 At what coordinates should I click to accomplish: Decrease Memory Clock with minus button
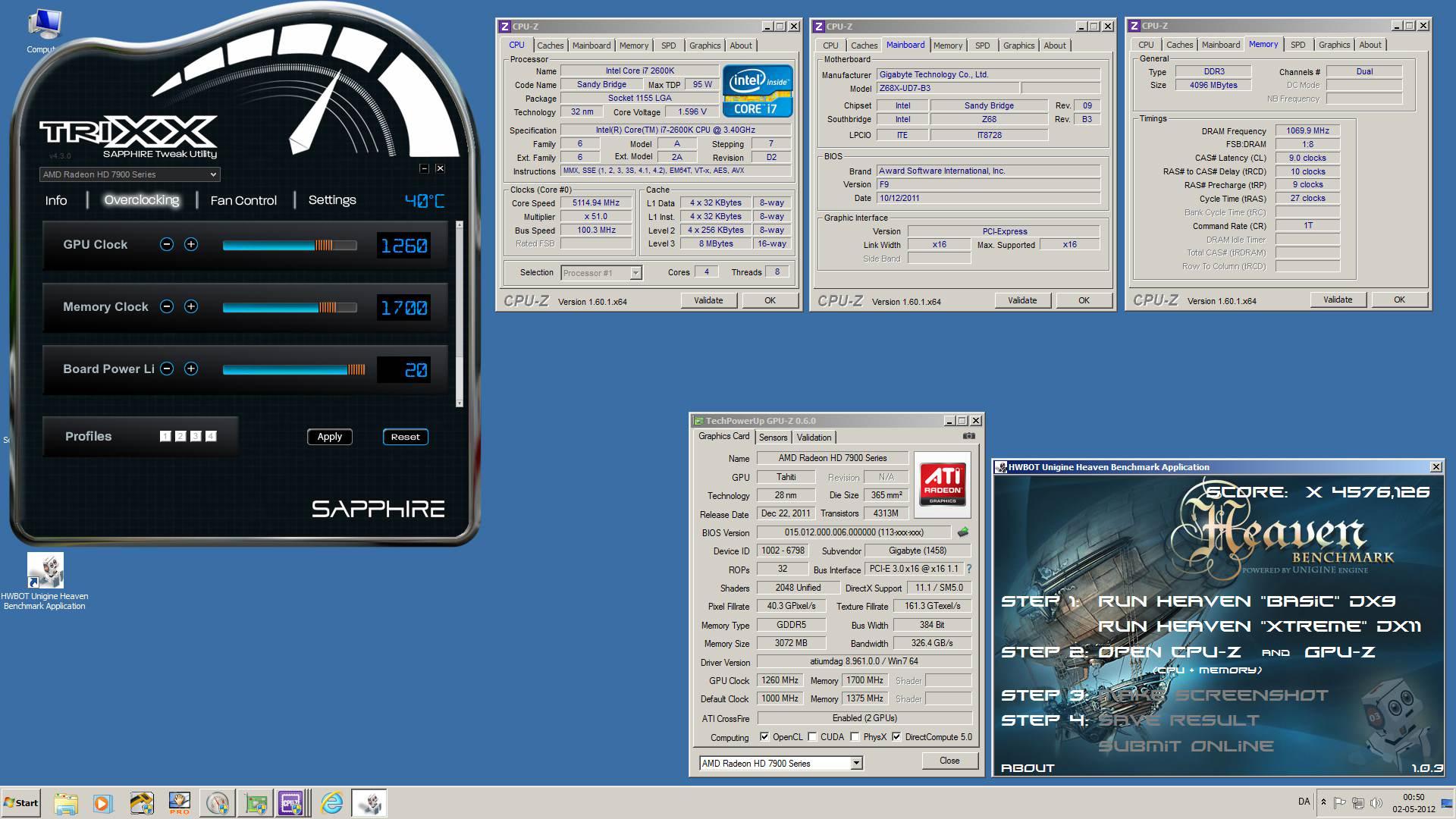coord(167,306)
